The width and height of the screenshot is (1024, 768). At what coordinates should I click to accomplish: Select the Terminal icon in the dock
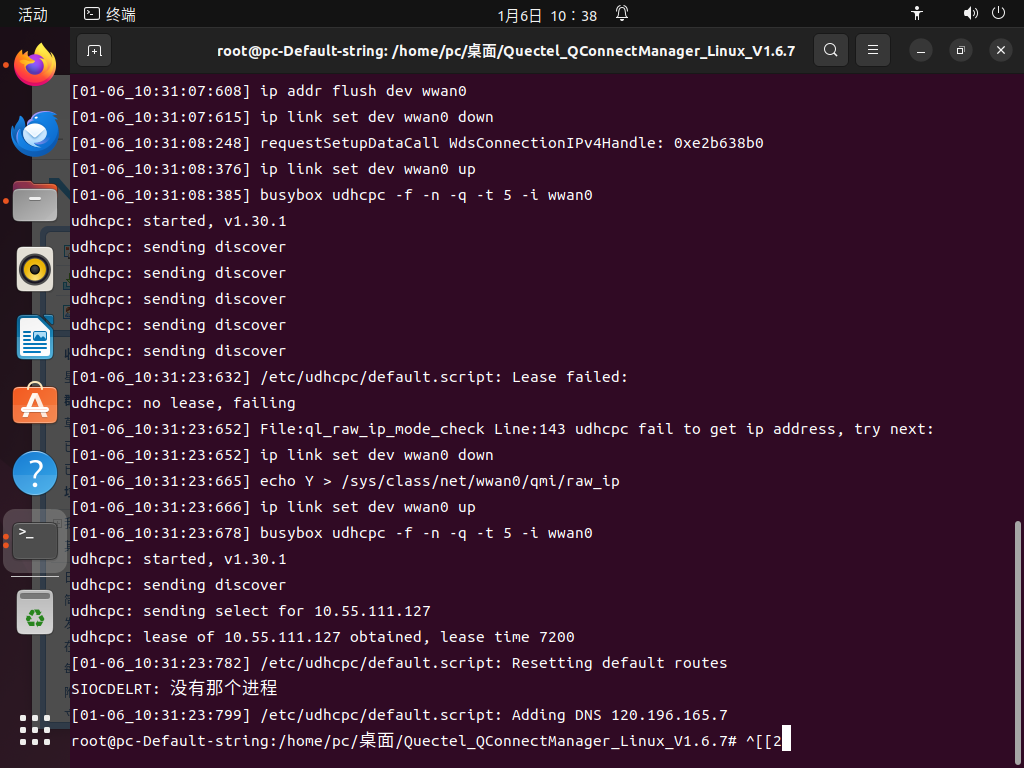(x=35, y=541)
